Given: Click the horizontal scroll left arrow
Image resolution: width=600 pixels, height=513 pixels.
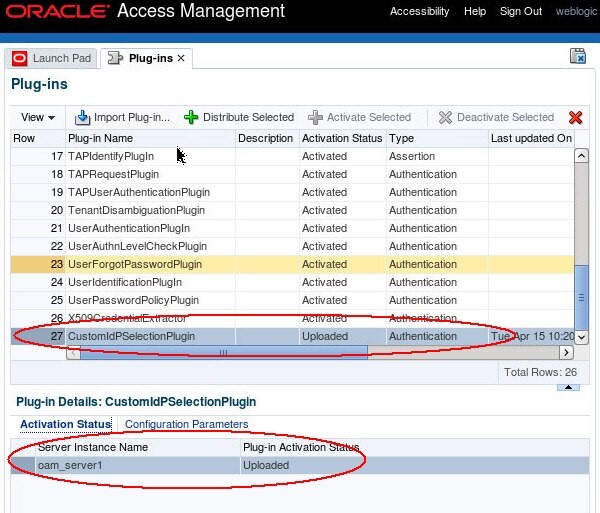Looking at the screenshot, I should pyautogui.click(x=73, y=352).
